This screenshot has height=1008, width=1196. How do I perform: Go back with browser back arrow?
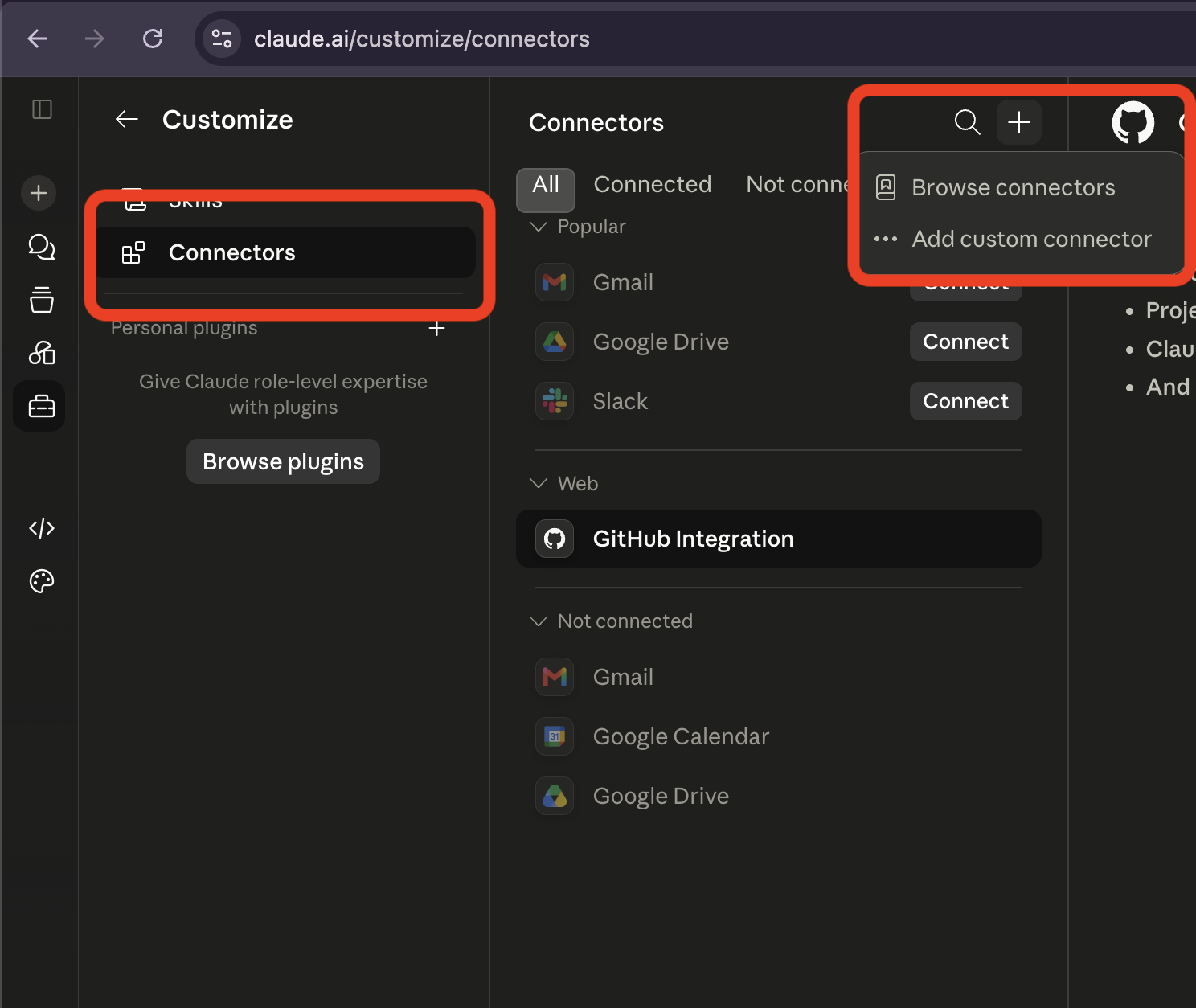(x=38, y=39)
